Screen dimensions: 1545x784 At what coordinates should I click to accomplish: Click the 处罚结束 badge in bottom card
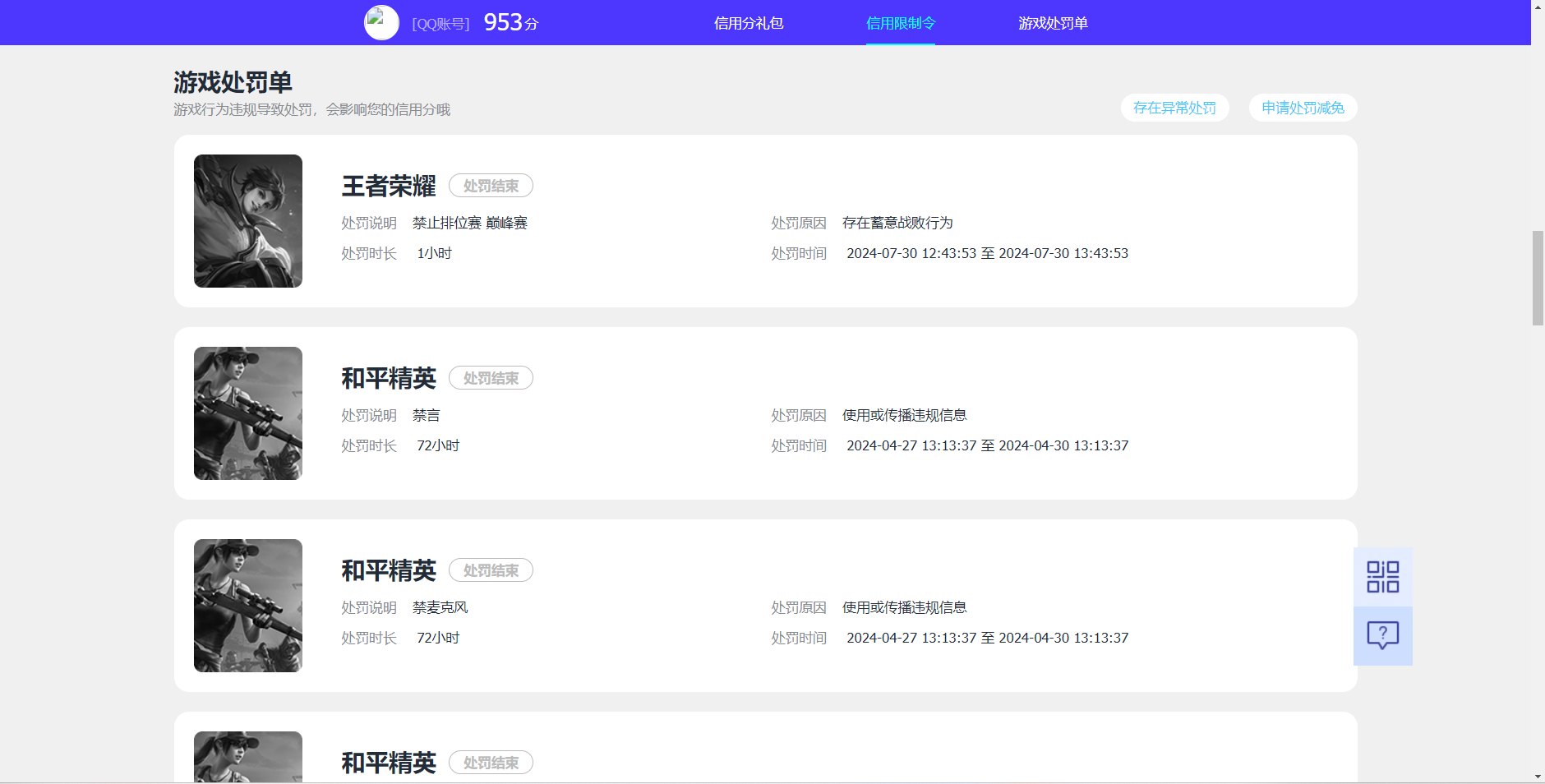pyautogui.click(x=491, y=763)
